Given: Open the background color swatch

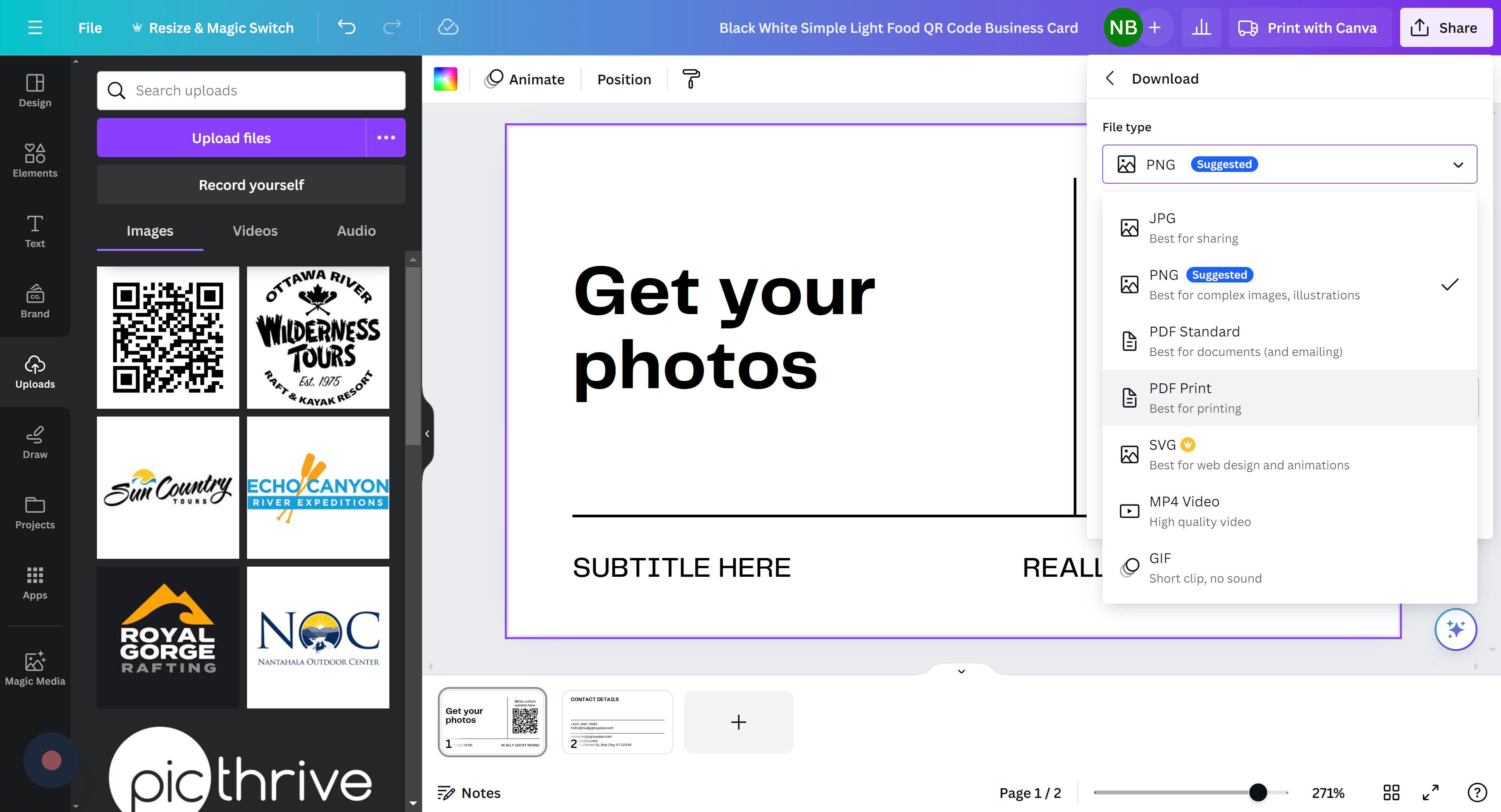Looking at the screenshot, I should click(445, 79).
